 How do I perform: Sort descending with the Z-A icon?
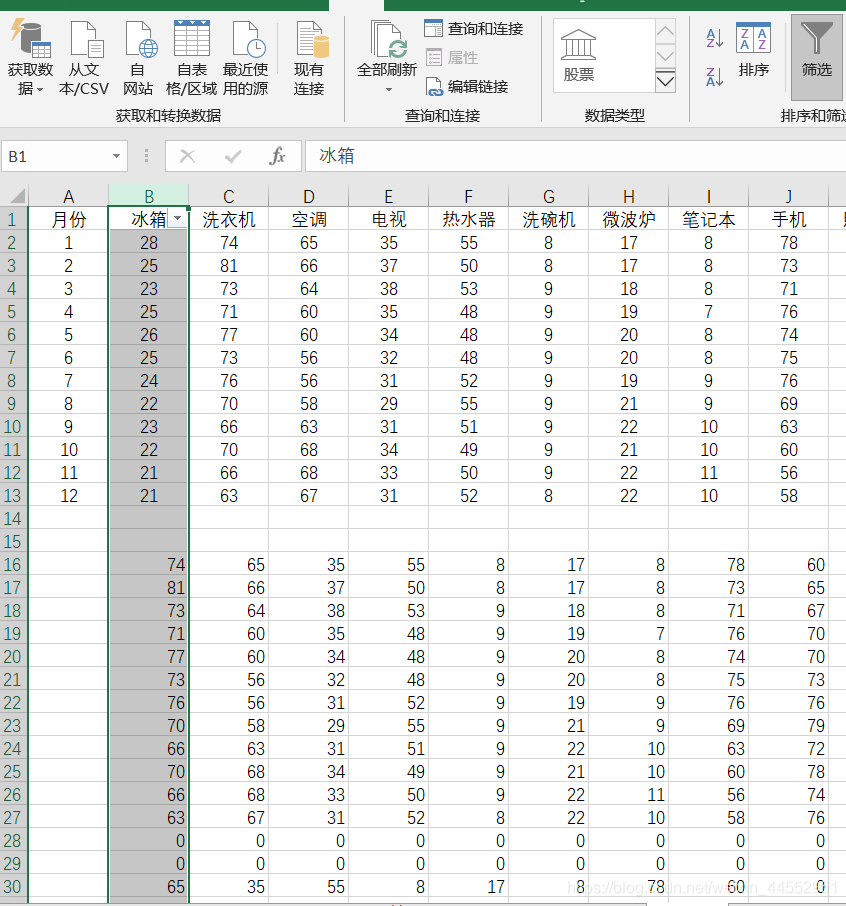714,76
